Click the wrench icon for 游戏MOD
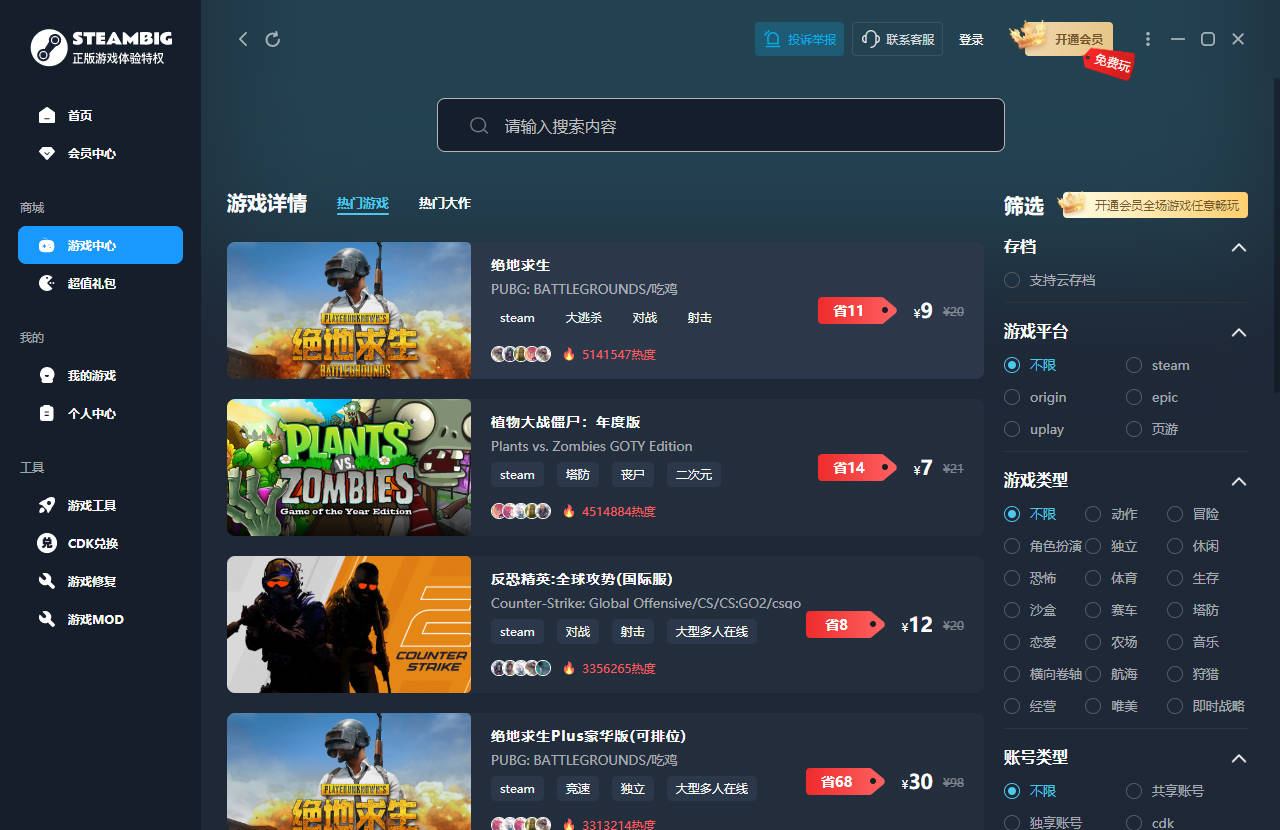 [47, 620]
